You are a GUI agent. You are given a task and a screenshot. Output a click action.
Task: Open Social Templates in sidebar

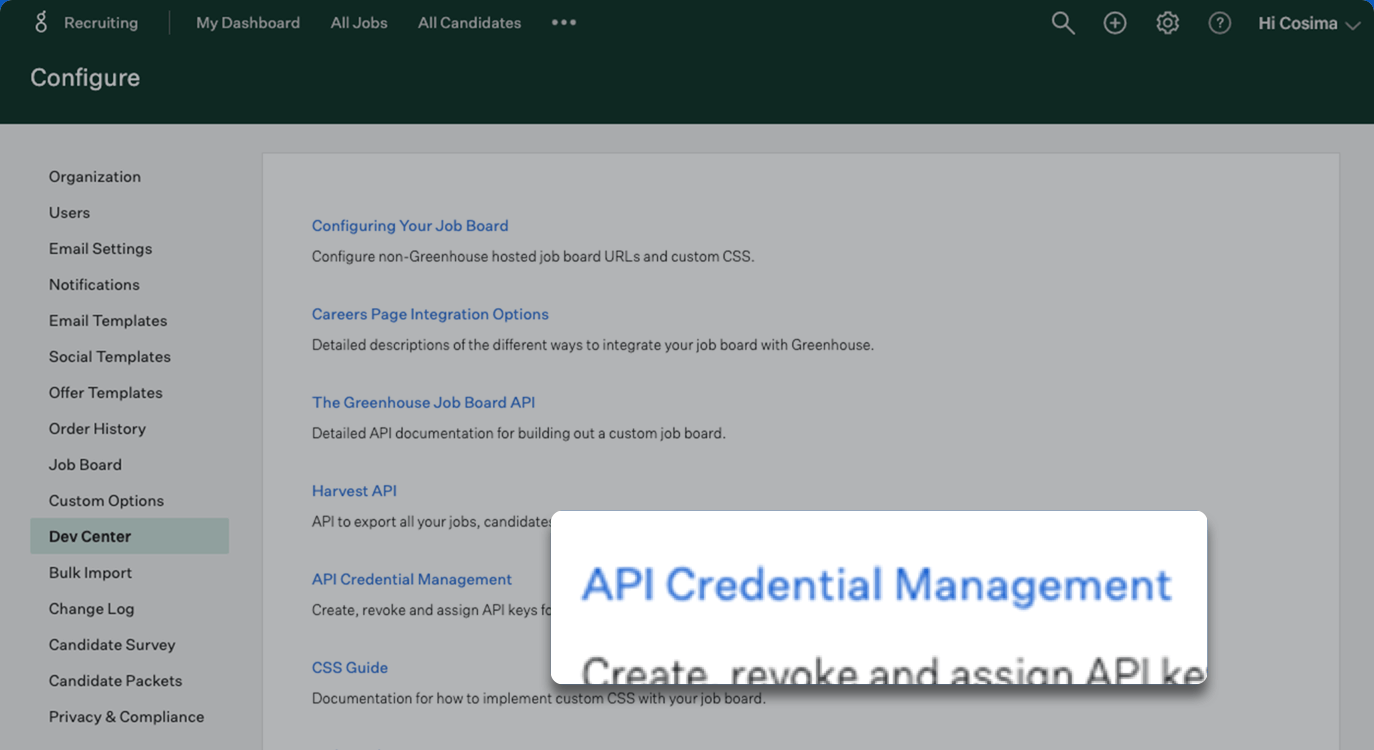point(110,357)
